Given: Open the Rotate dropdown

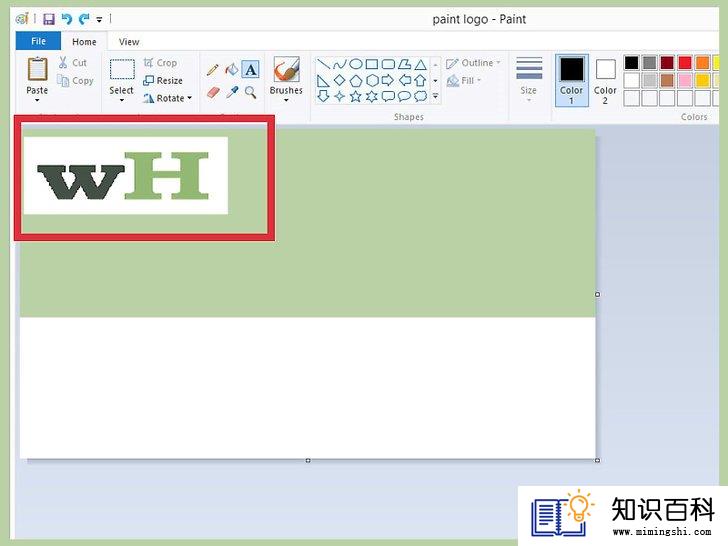Looking at the screenshot, I should pyautogui.click(x=168, y=98).
